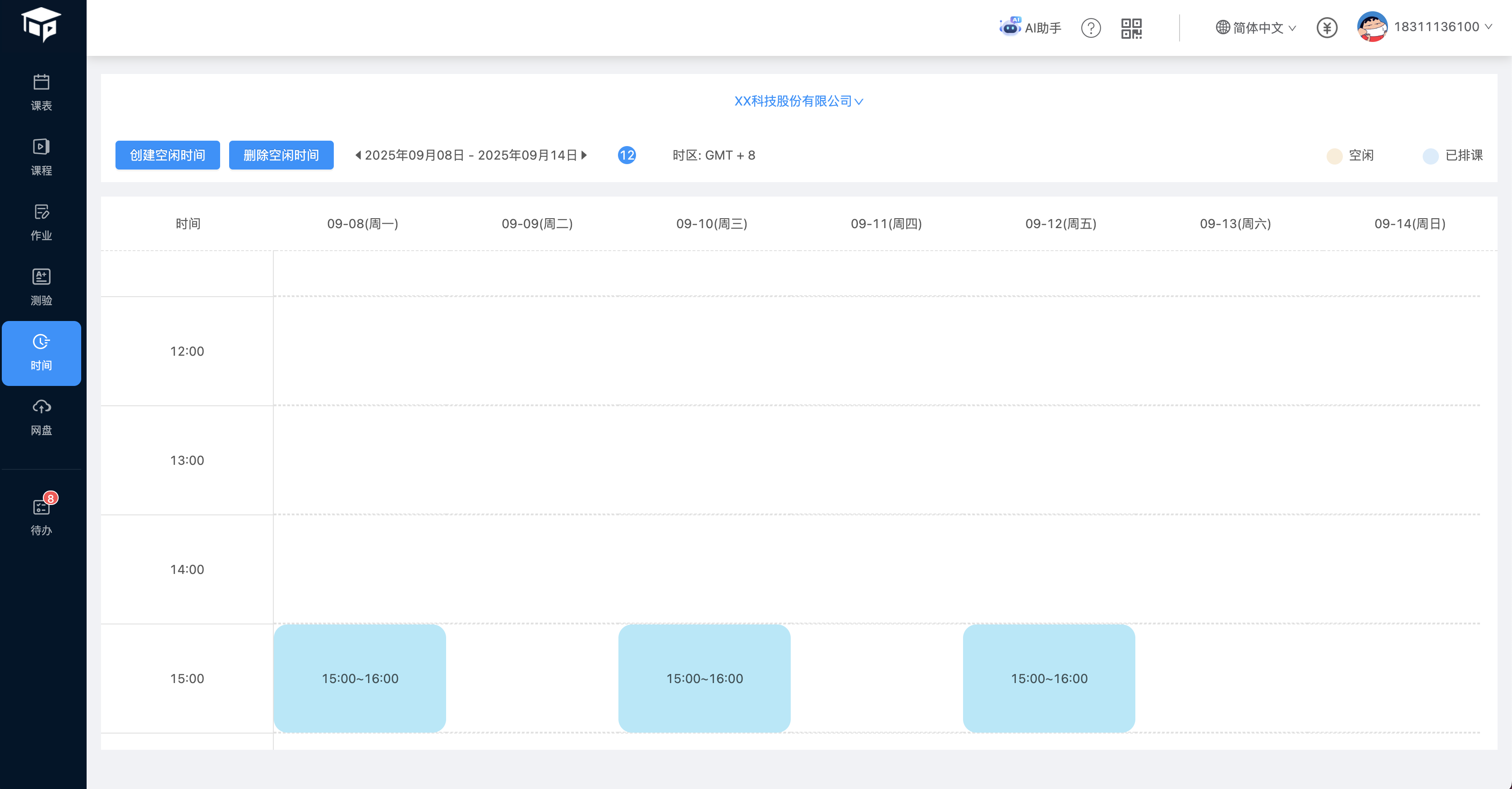Open the 课表 schedule sidebar icon
Screen dimensions: 1512x789
(x=41, y=92)
